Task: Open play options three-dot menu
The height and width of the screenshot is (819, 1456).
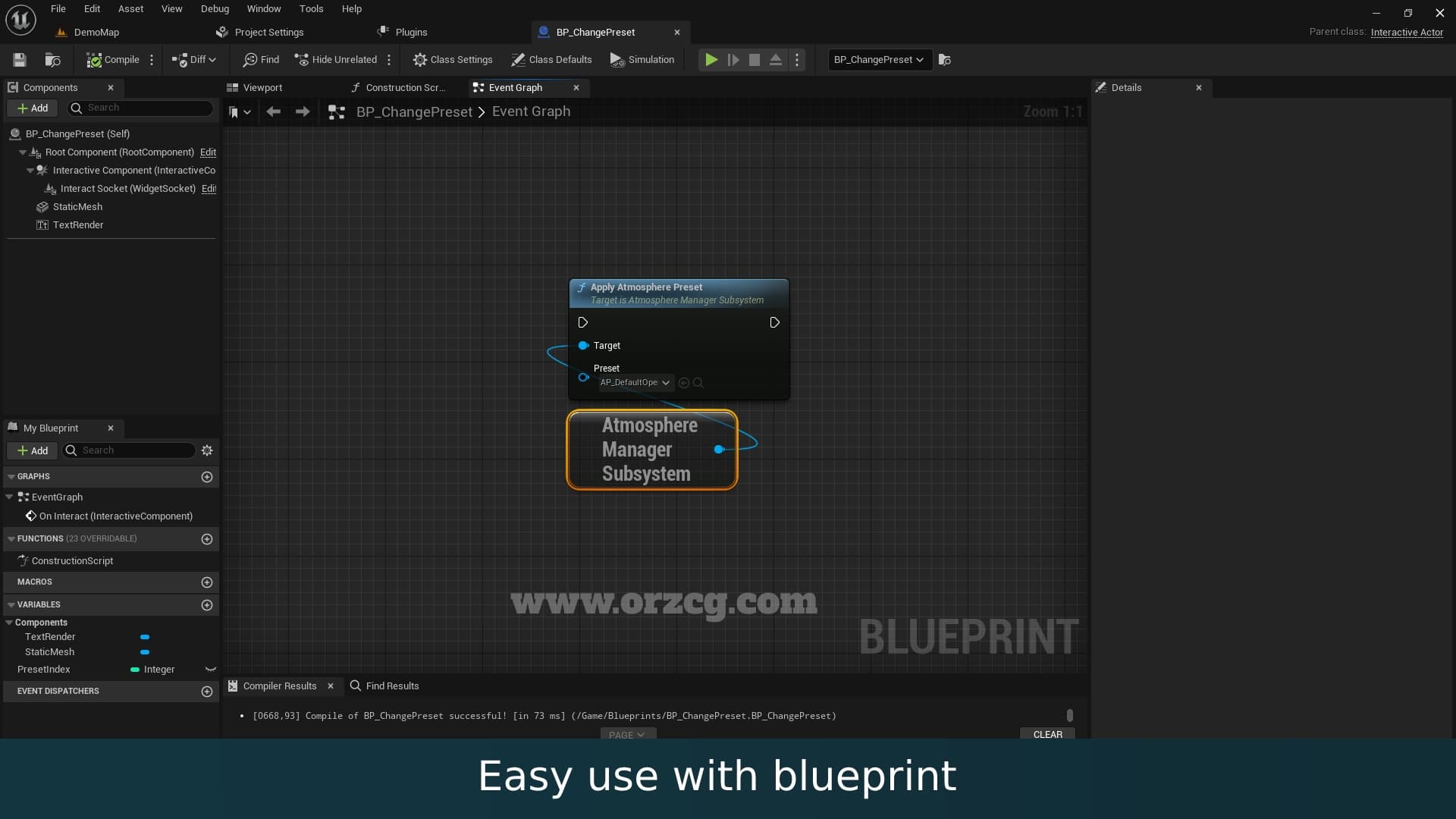Action: (x=797, y=60)
